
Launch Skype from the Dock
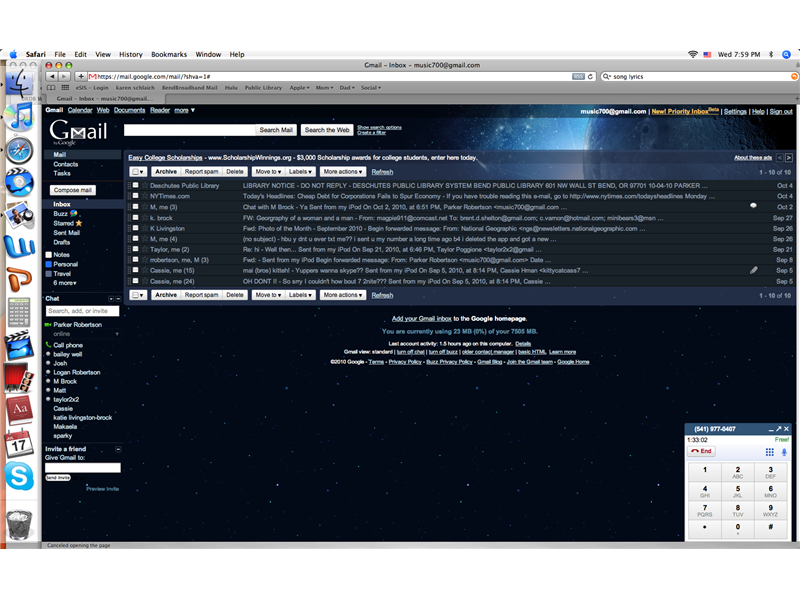pos(19,476)
